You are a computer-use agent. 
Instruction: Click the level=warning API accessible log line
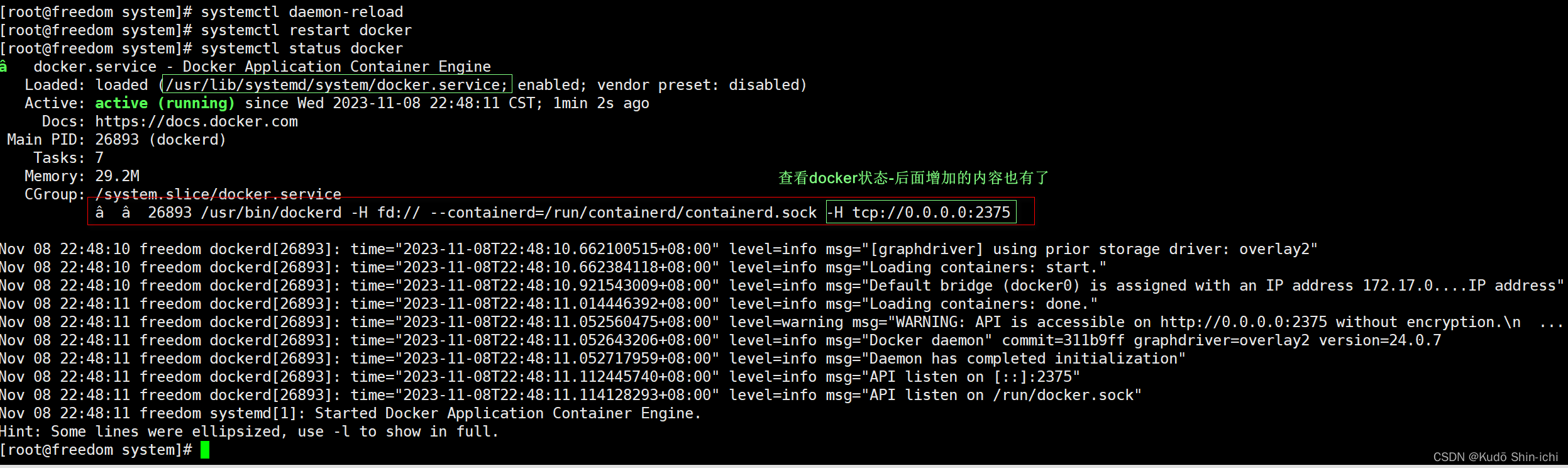point(781,322)
